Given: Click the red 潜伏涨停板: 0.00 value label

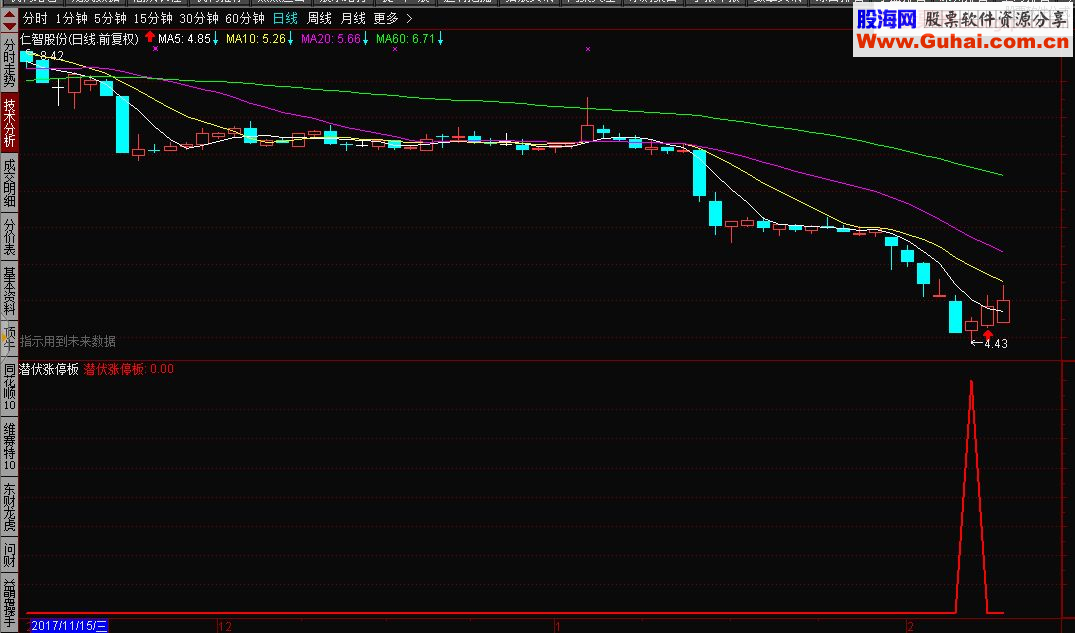Looking at the screenshot, I should 129,369.
